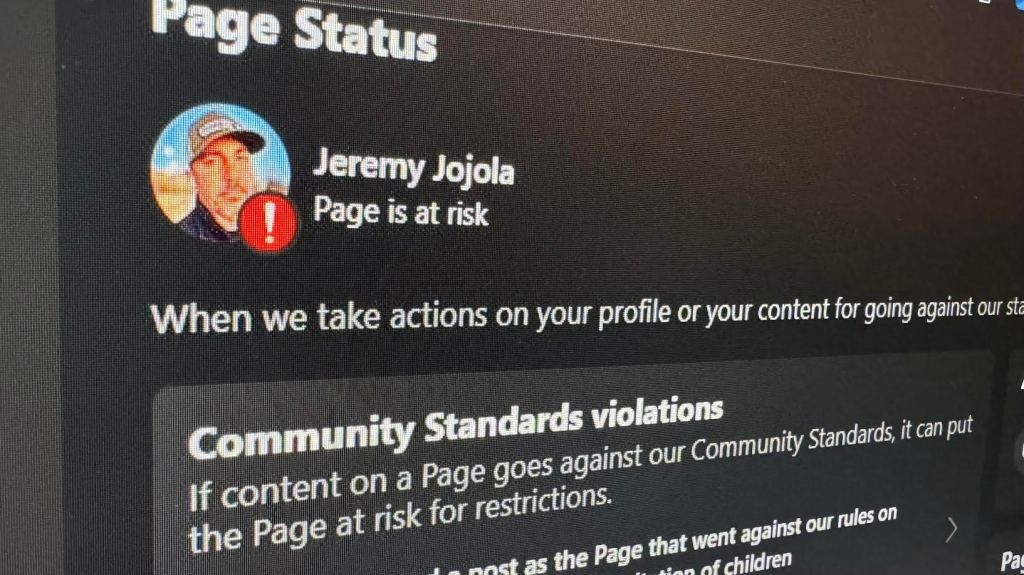
Task: Click the Jeremy Jojola page name
Action: 413,167
